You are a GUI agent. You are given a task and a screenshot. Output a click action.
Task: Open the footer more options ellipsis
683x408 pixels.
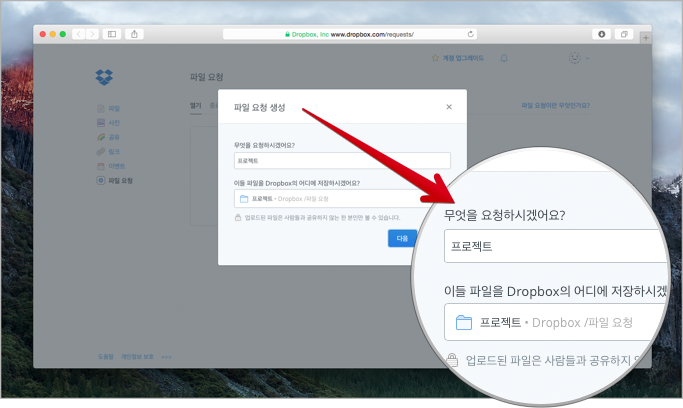166,357
